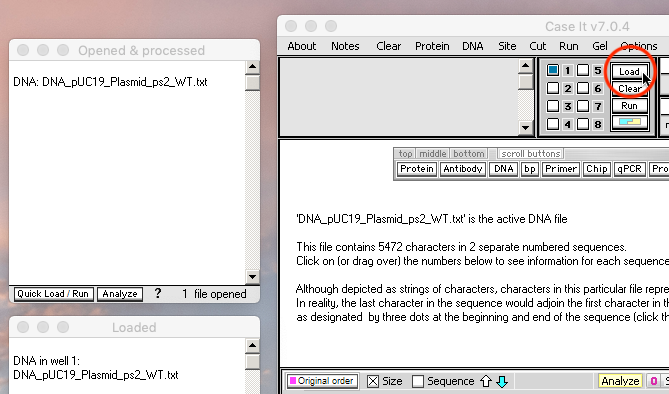The height and width of the screenshot is (394, 669).
Task: Click the Chip scroll button
Action: point(596,169)
